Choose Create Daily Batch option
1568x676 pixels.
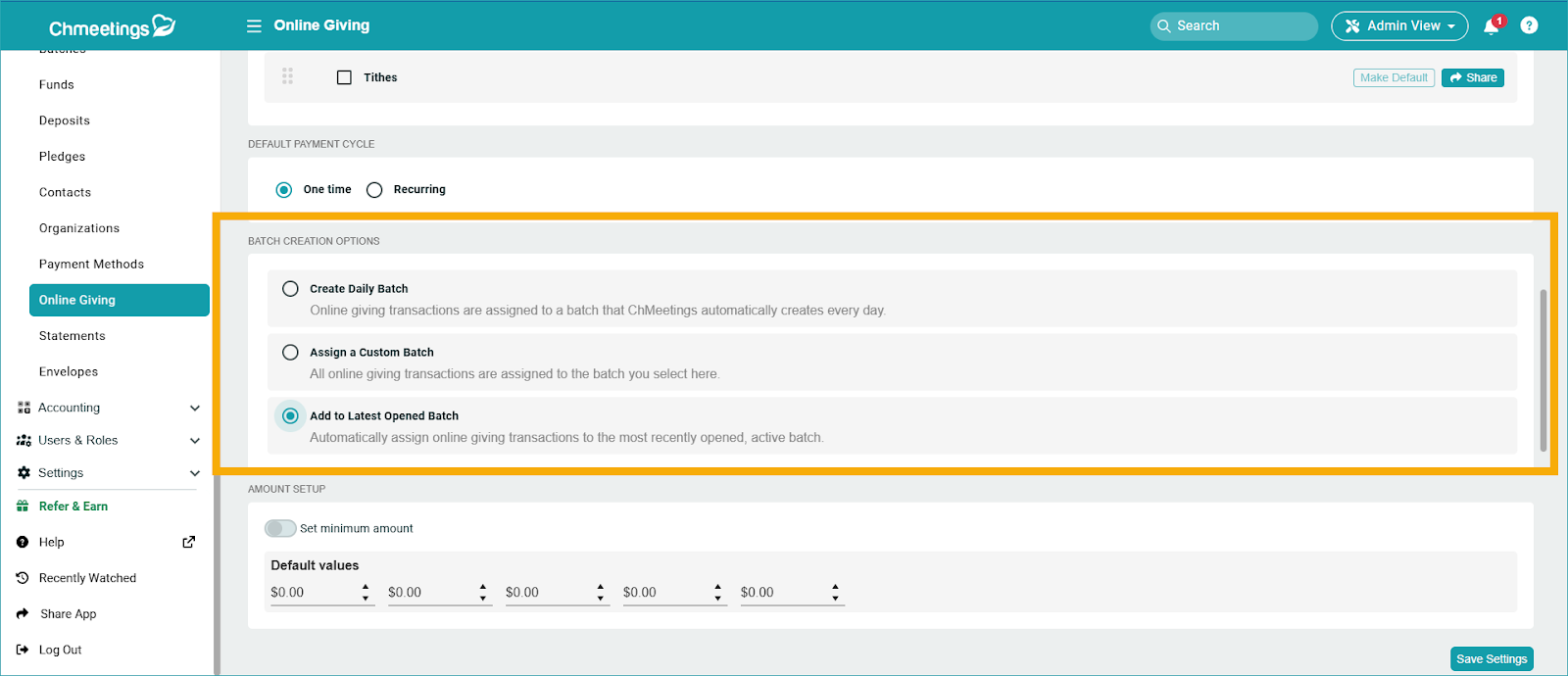tap(290, 289)
